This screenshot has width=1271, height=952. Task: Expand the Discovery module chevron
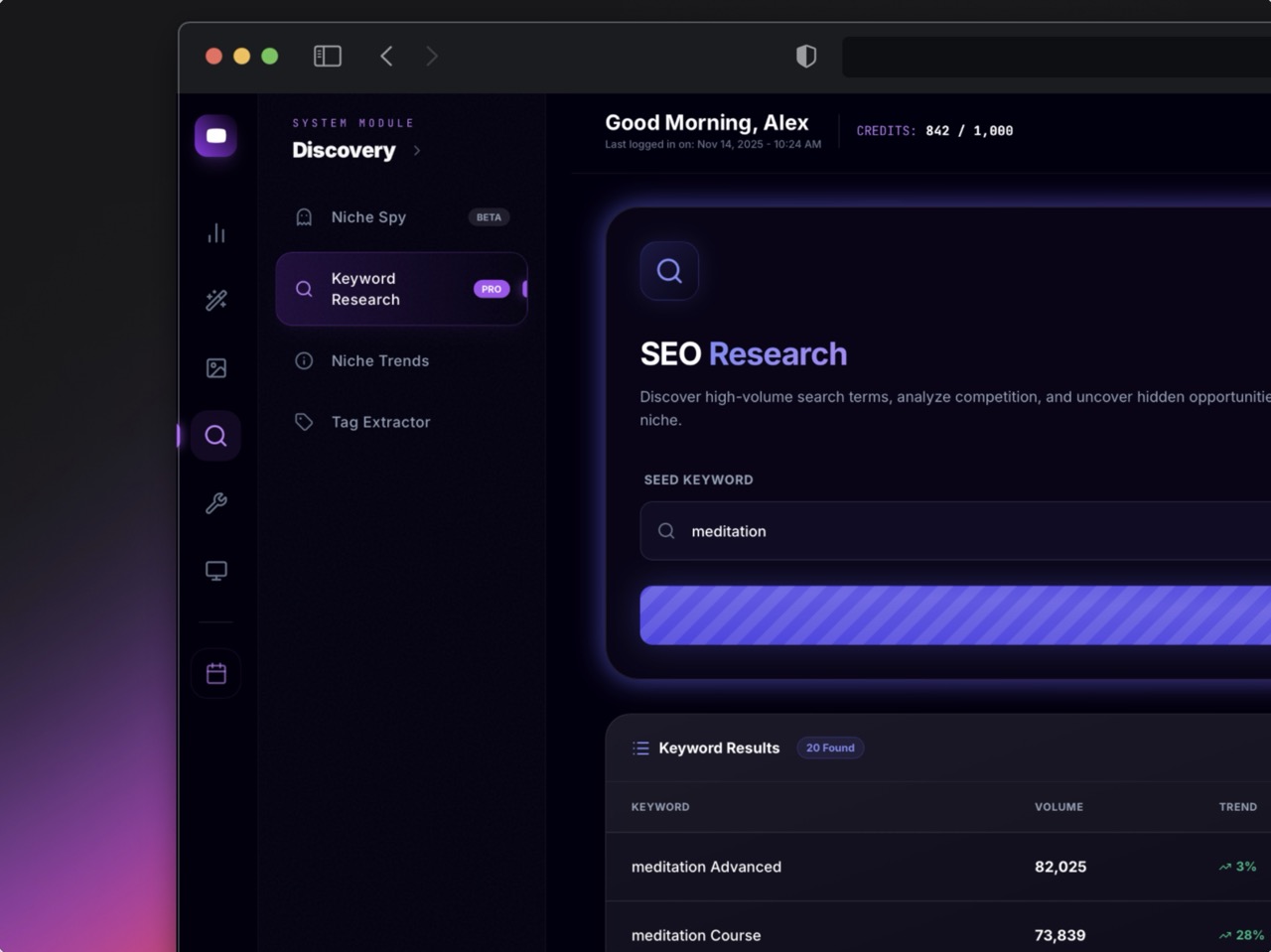click(x=417, y=151)
